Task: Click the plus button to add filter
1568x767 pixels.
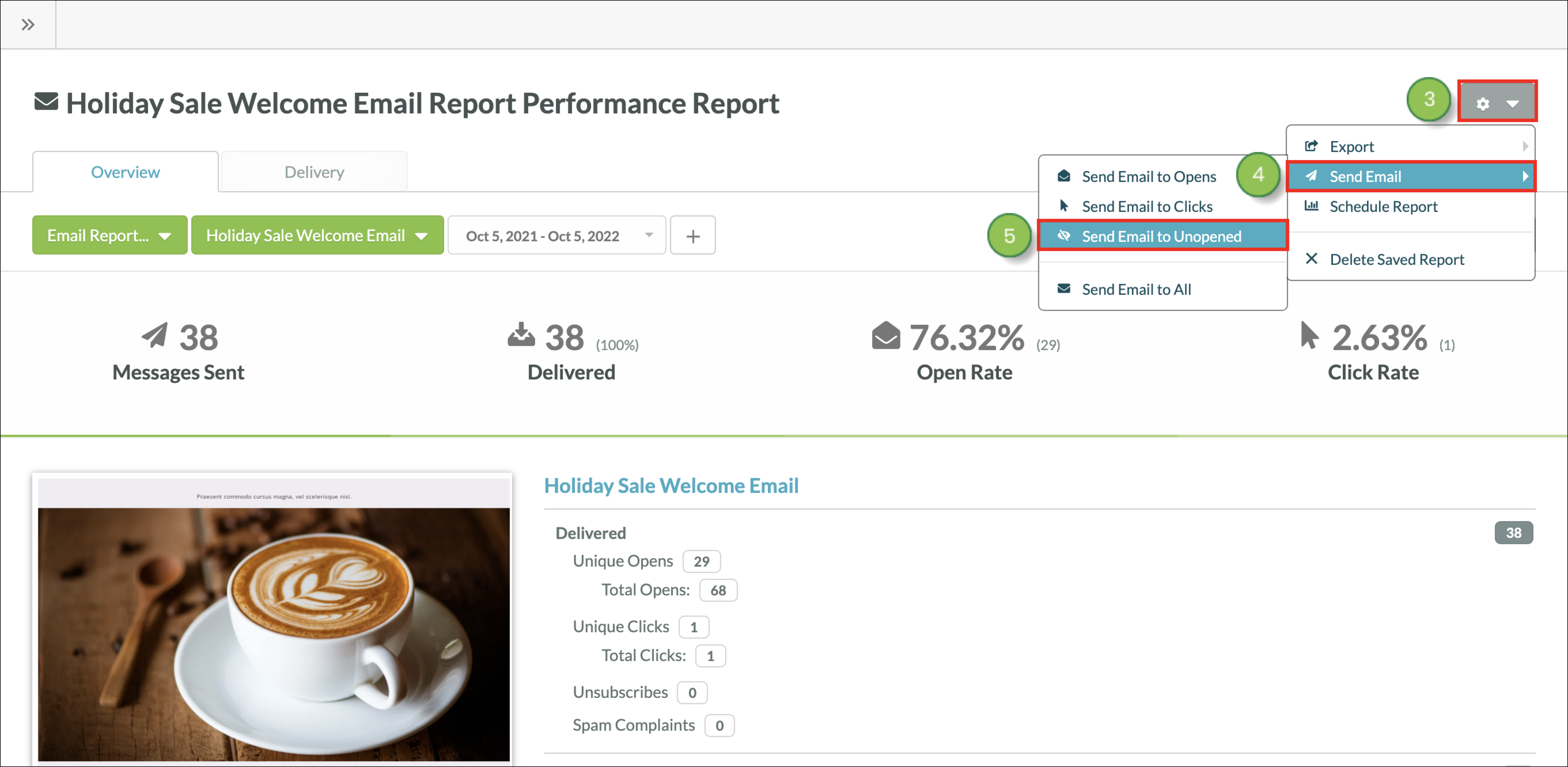Action: pos(693,236)
